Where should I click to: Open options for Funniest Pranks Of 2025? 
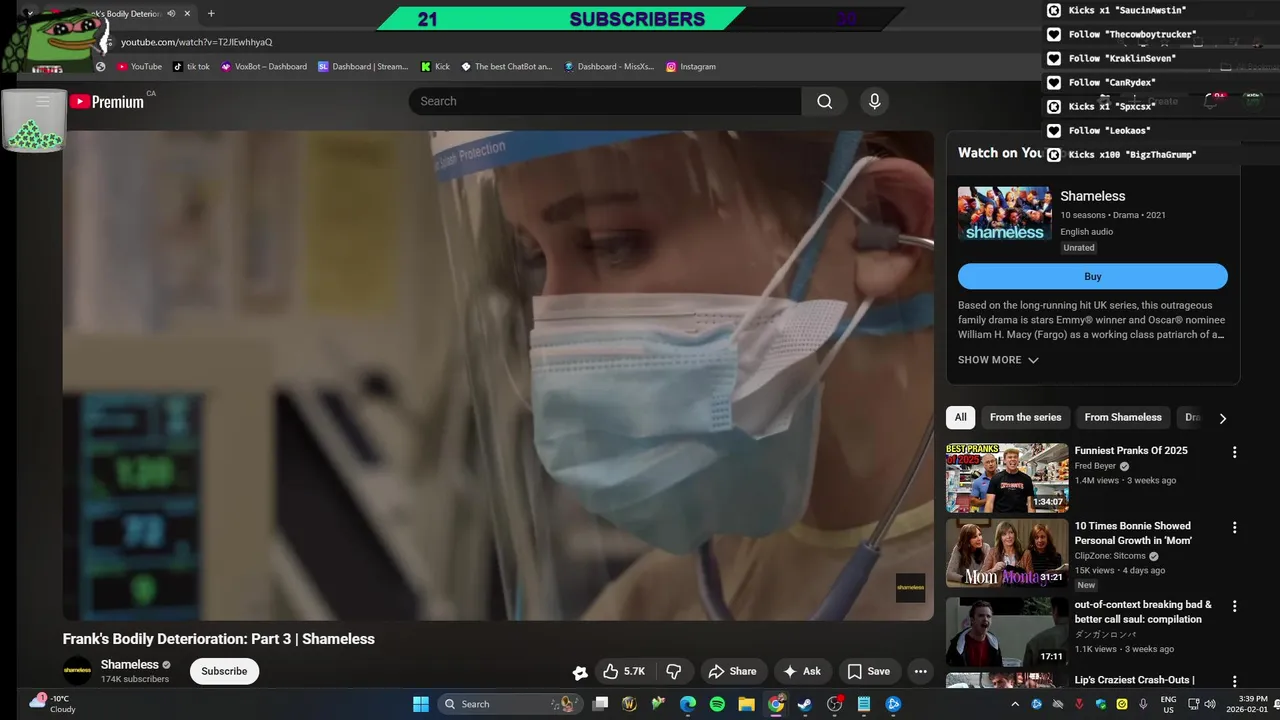click(1234, 452)
